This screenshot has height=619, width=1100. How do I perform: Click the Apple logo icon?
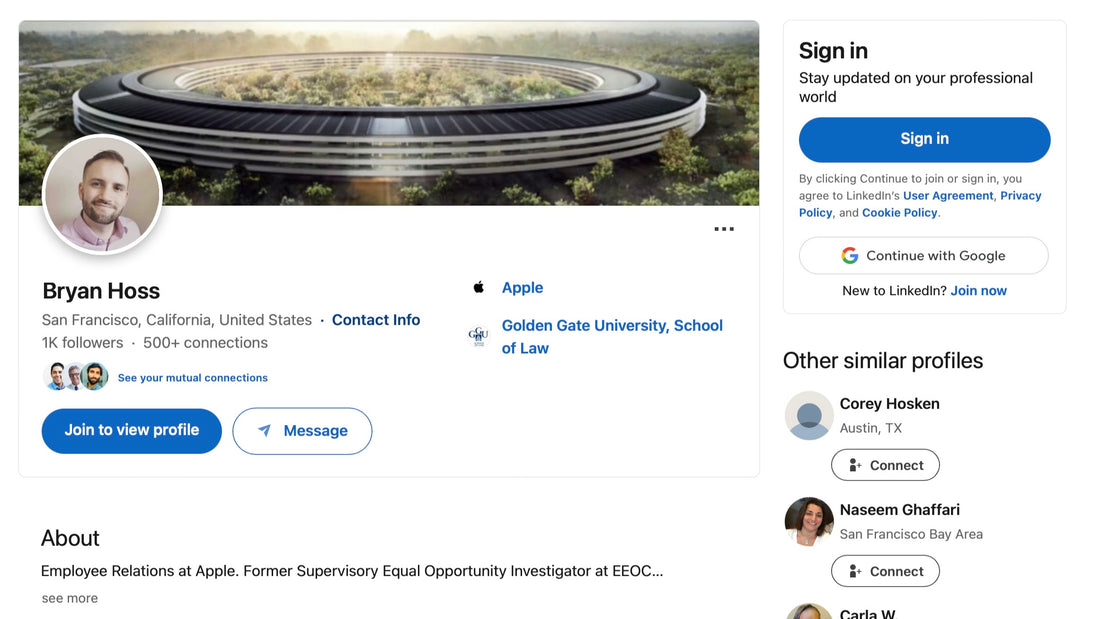[479, 288]
